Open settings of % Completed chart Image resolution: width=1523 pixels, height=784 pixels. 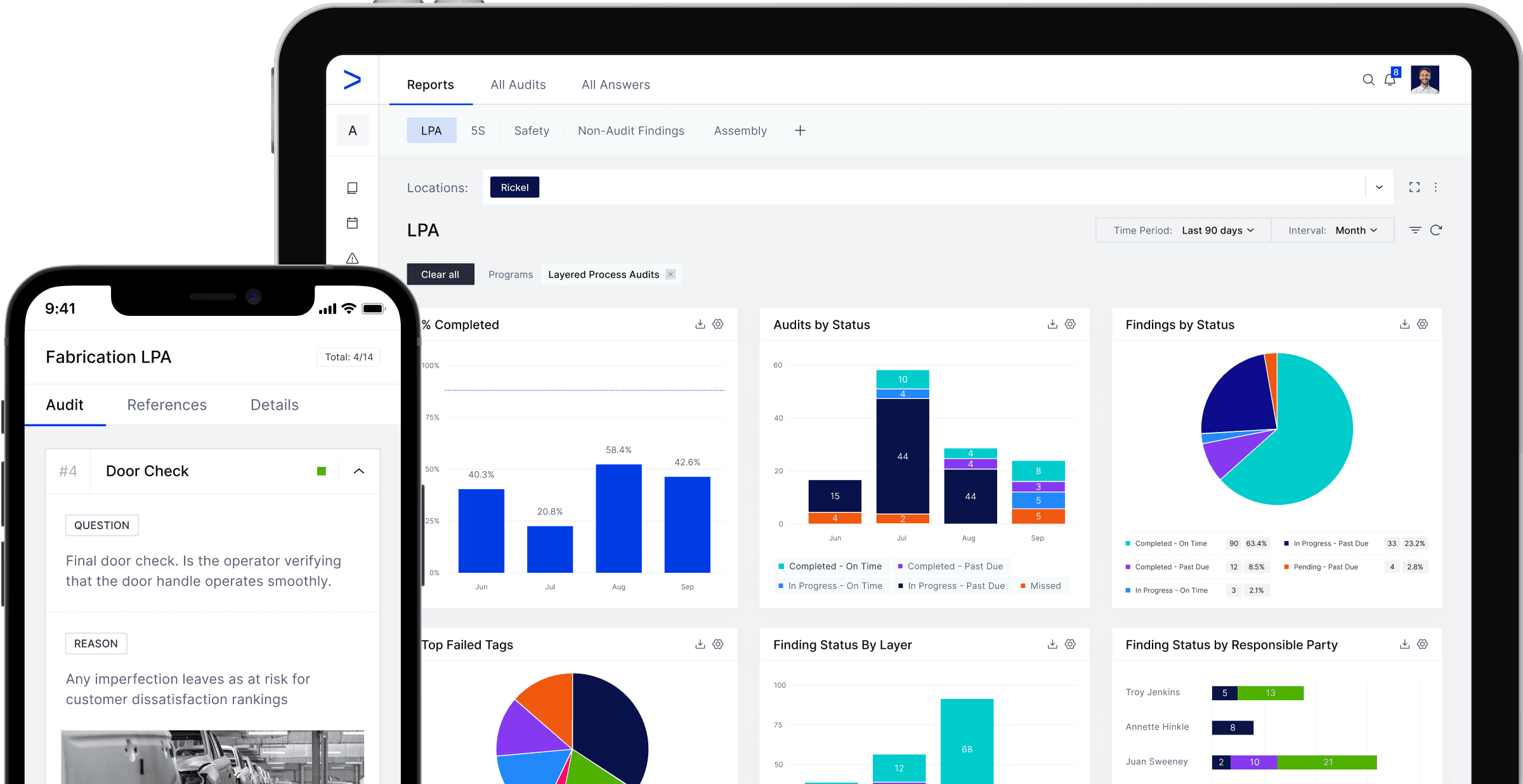click(x=718, y=324)
